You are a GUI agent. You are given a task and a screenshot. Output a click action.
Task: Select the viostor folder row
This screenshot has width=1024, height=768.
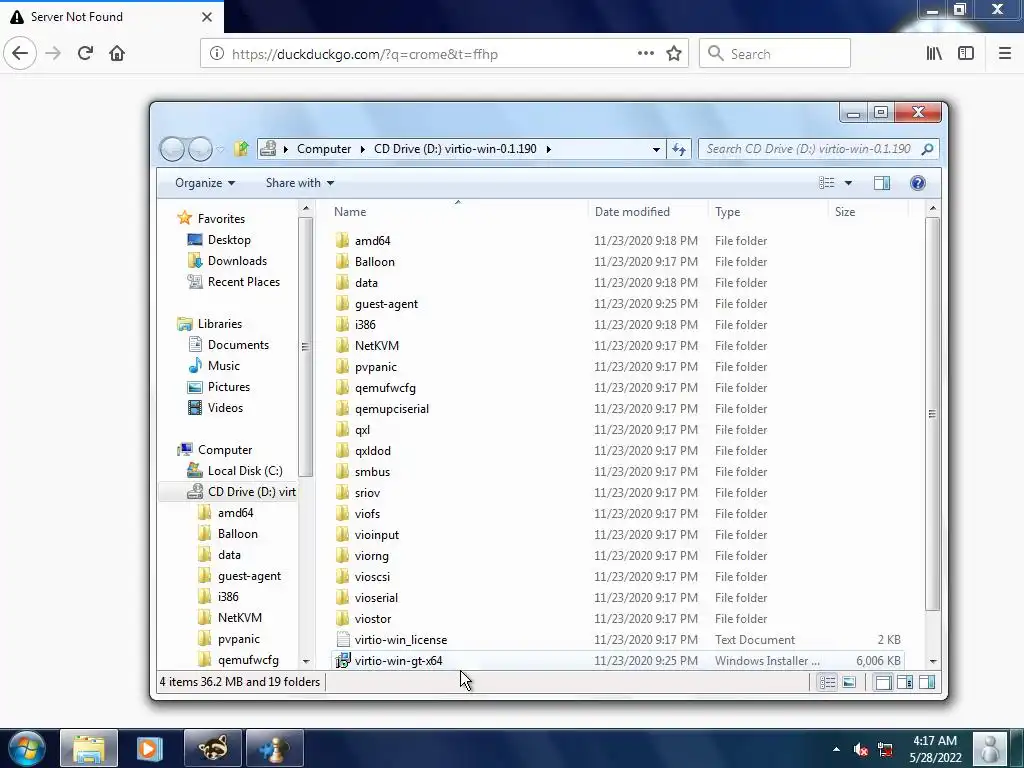[x=617, y=619]
